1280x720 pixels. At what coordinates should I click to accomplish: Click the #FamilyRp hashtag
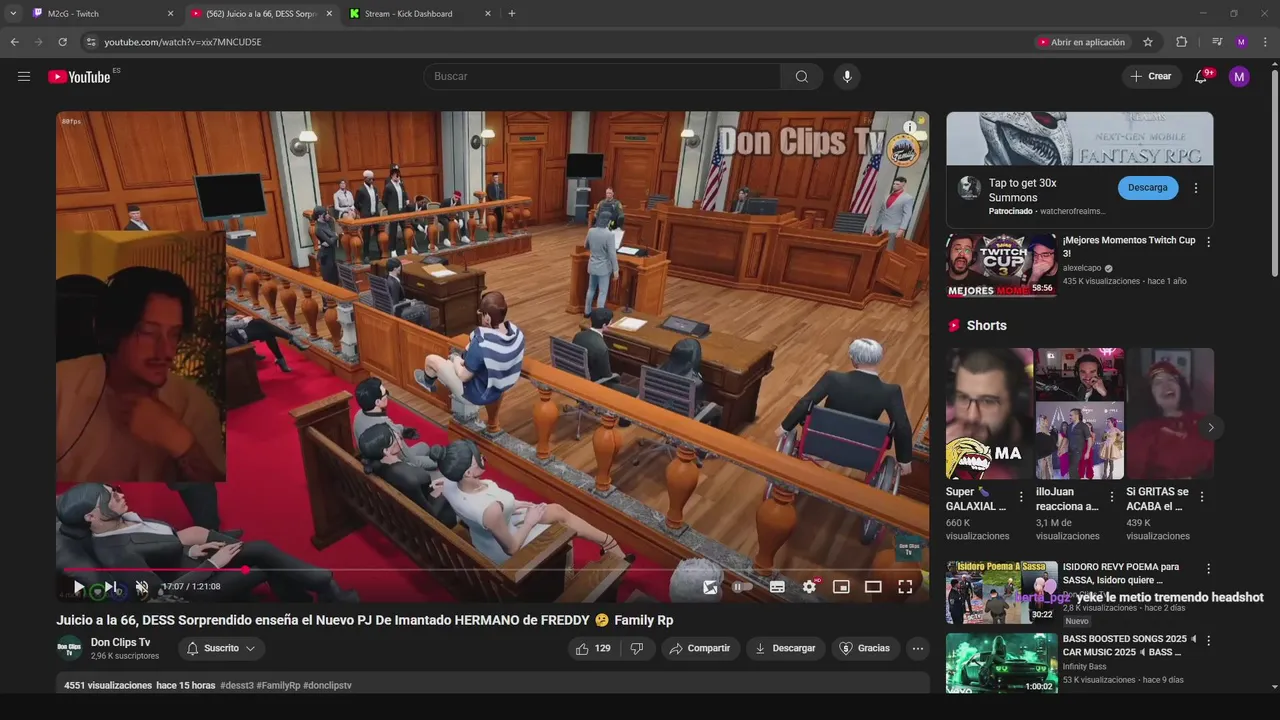[278, 686]
